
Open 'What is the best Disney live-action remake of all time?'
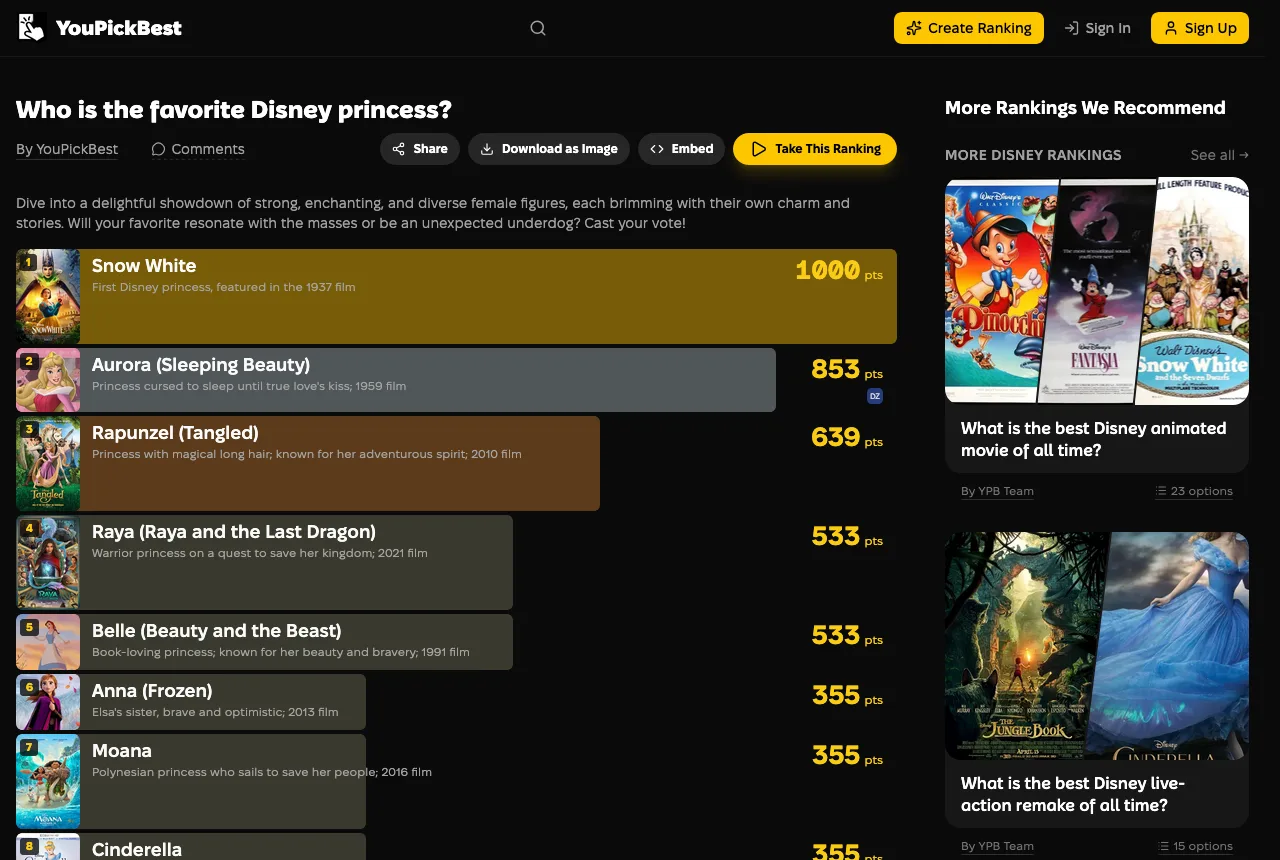tap(1073, 794)
